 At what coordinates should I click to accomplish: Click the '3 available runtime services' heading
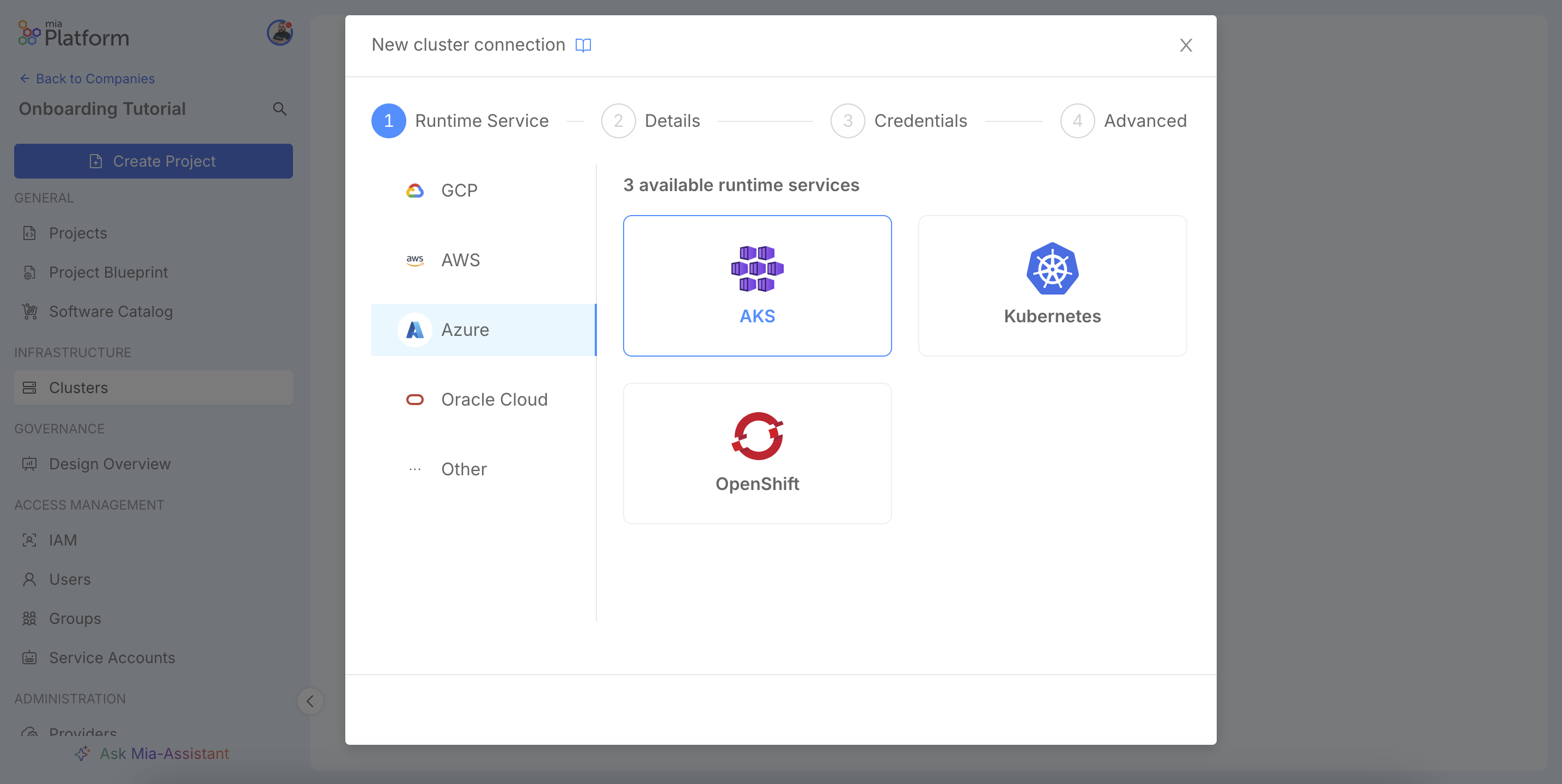741,185
